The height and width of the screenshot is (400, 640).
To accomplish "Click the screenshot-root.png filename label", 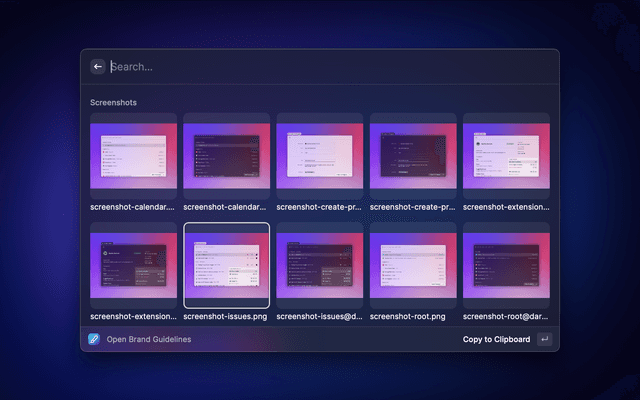I will pos(410,317).
